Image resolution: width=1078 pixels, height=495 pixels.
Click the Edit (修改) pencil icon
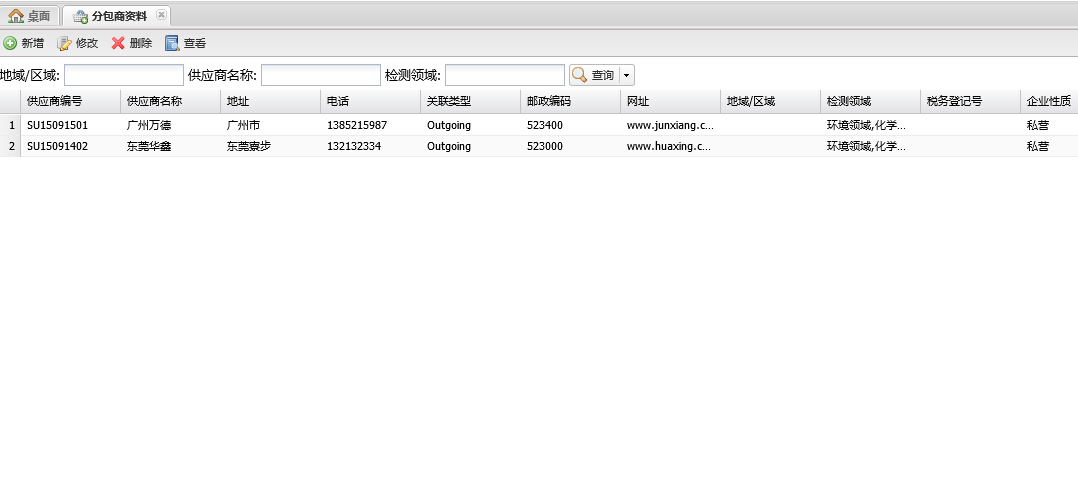point(64,43)
